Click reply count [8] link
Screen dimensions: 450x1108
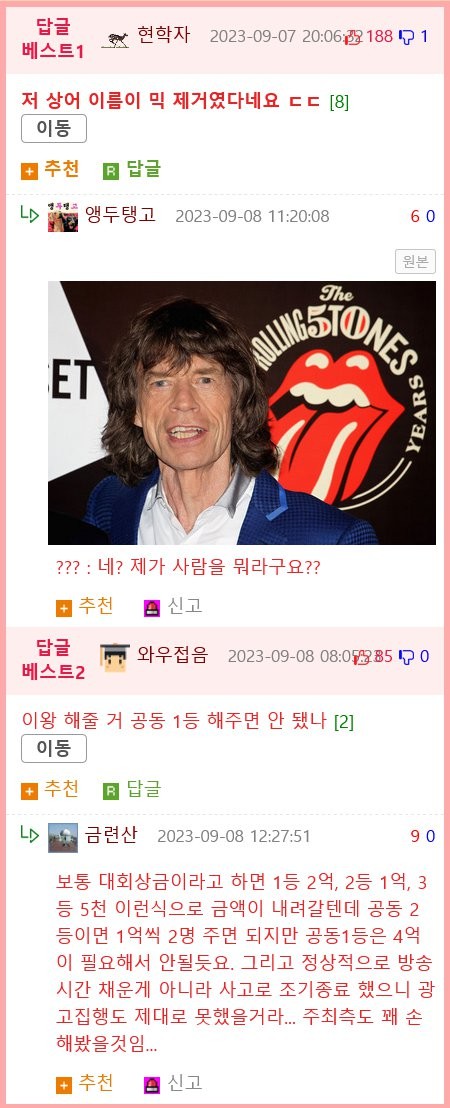coord(339,102)
